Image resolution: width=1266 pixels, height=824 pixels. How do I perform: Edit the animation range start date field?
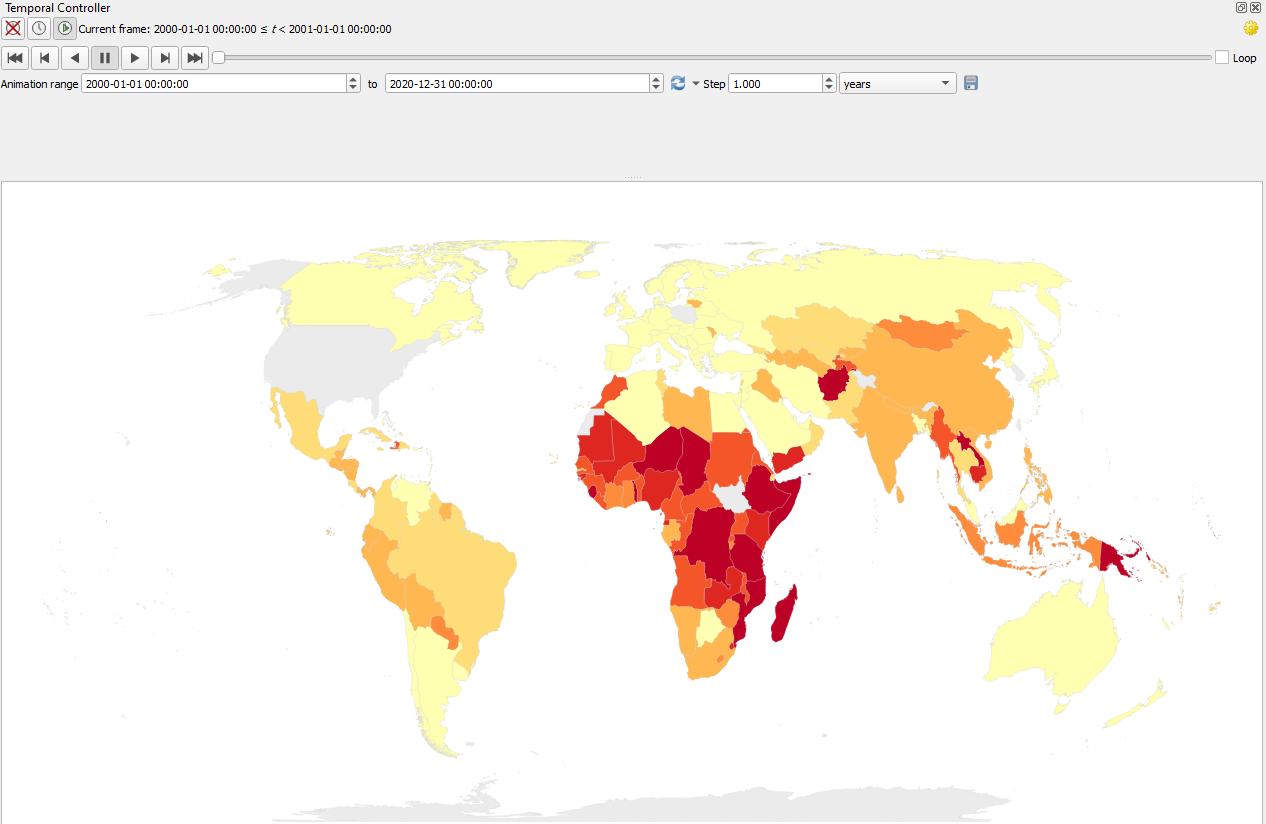click(x=210, y=83)
